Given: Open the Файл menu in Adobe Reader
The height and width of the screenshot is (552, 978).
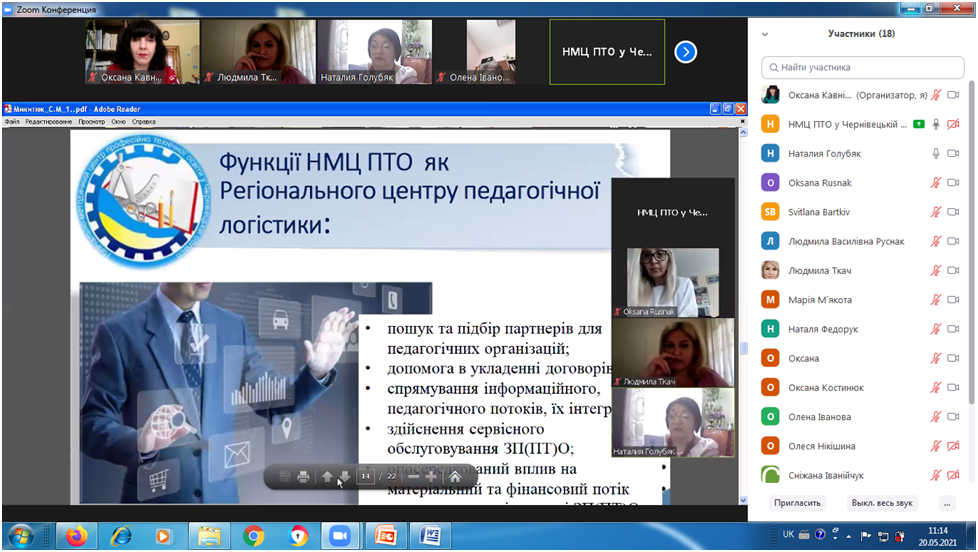Looking at the screenshot, I should pos(12,122).
